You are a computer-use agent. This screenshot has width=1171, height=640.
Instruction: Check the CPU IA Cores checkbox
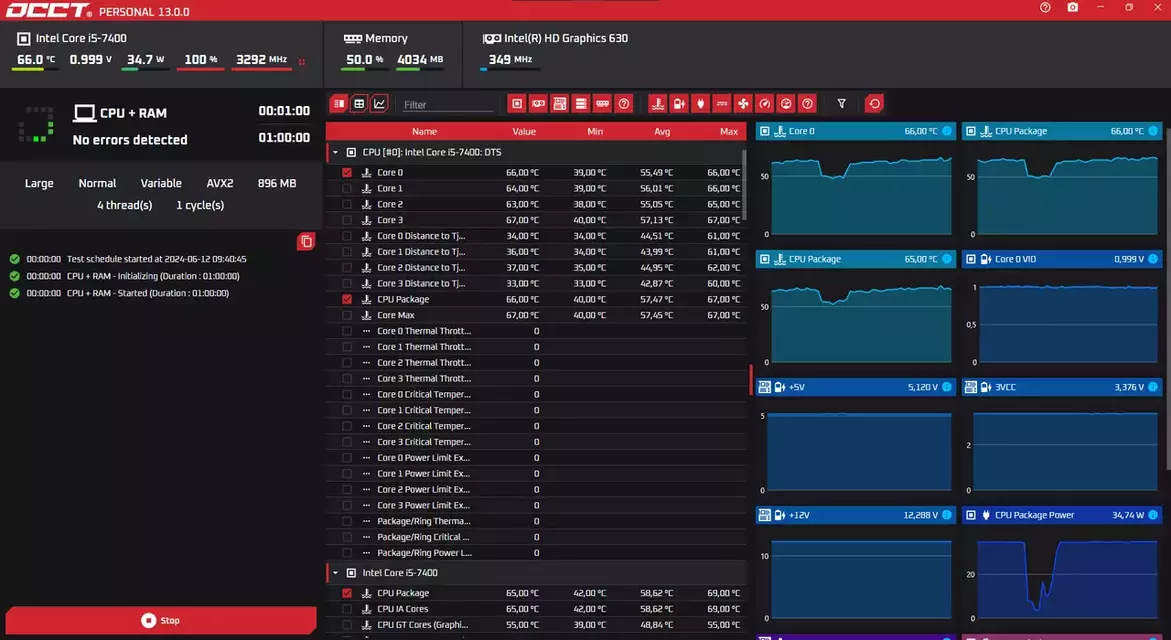coord(347,609)
